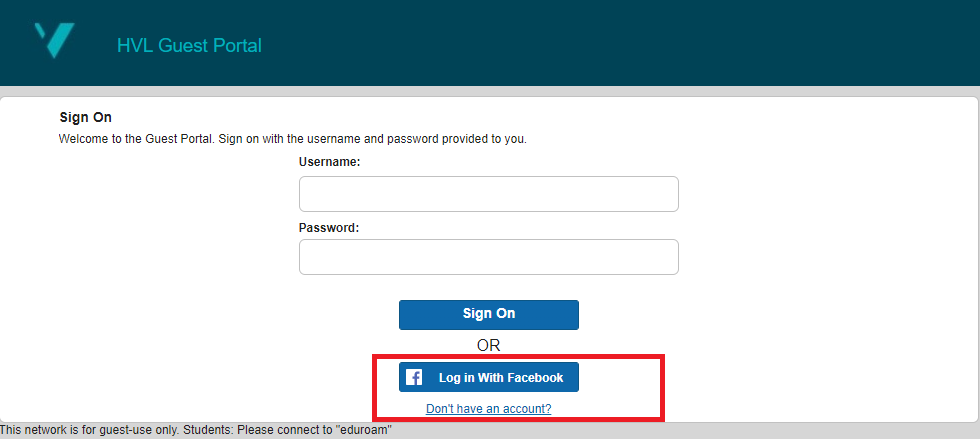Click the Username label
This screenshot has width=980, height=439.
(329, 161)
